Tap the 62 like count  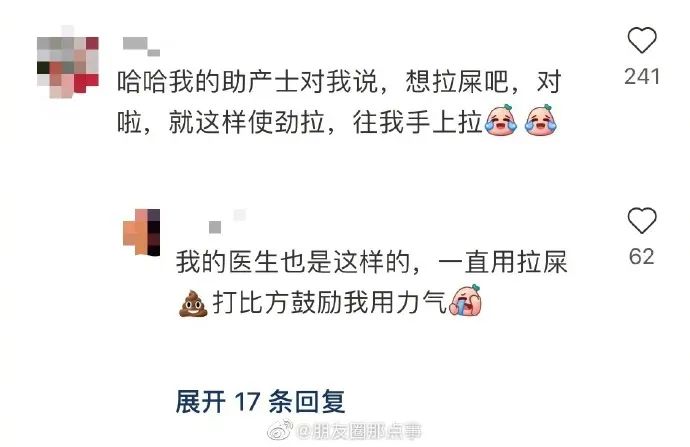(642, 256)
